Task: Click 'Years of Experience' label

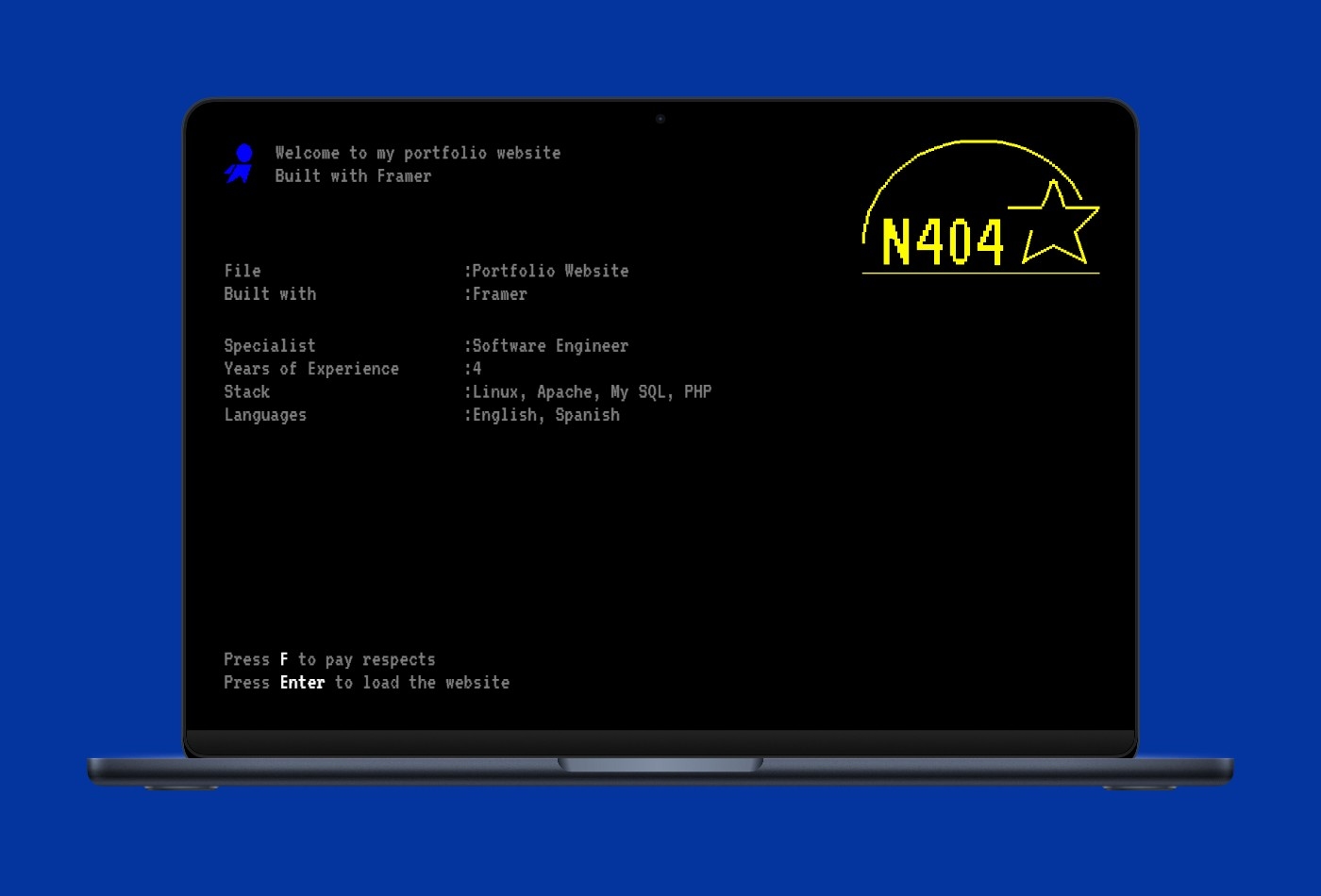Action: coord(311,369)
